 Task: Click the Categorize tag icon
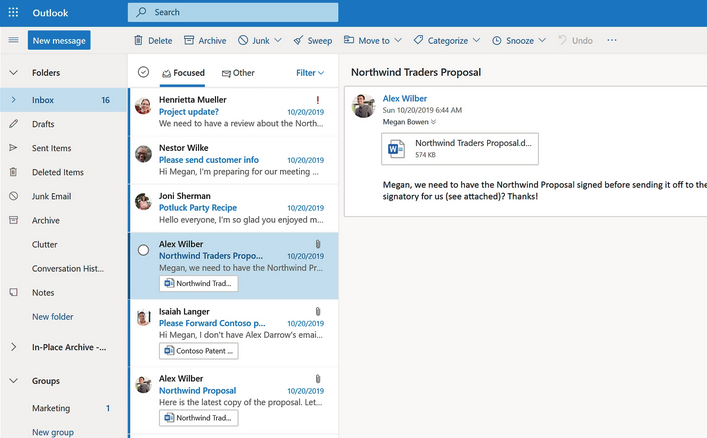tap(419, 41)
